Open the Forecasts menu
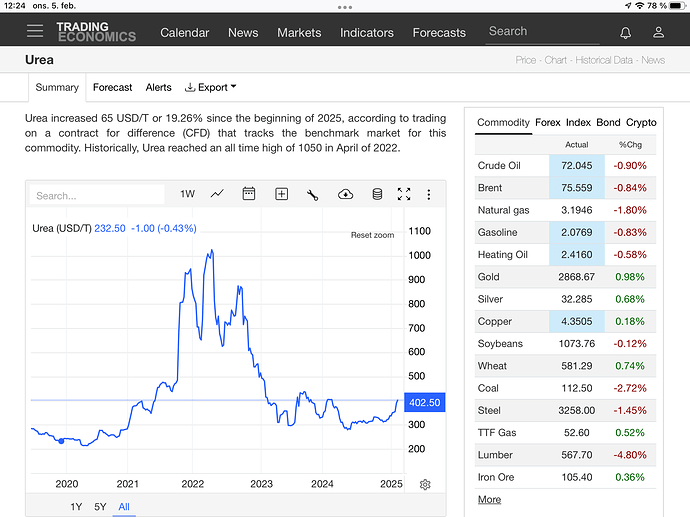This screenshot has height=517, width=690. [439, 33]
